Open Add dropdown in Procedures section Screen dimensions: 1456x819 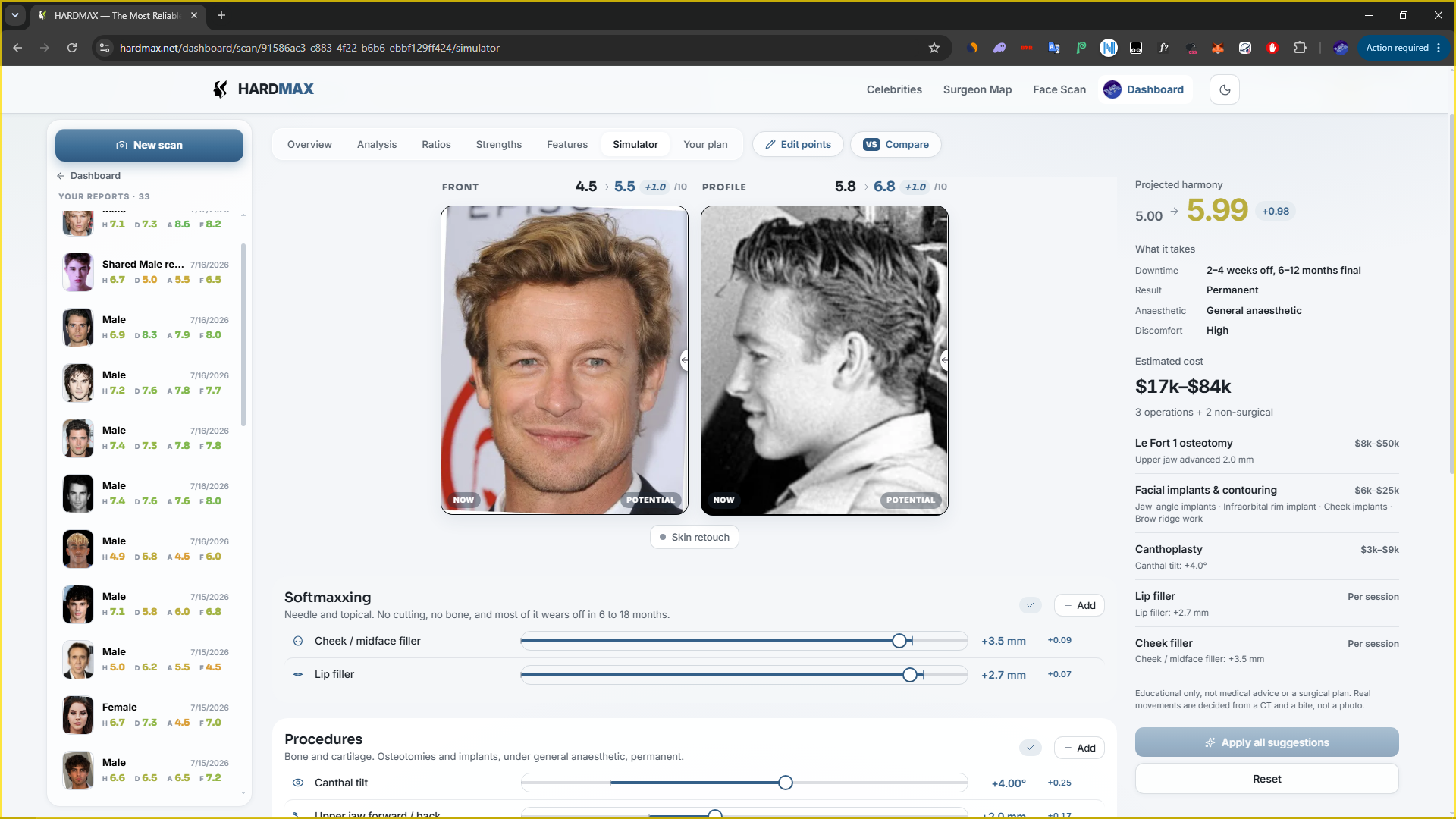1079,748
